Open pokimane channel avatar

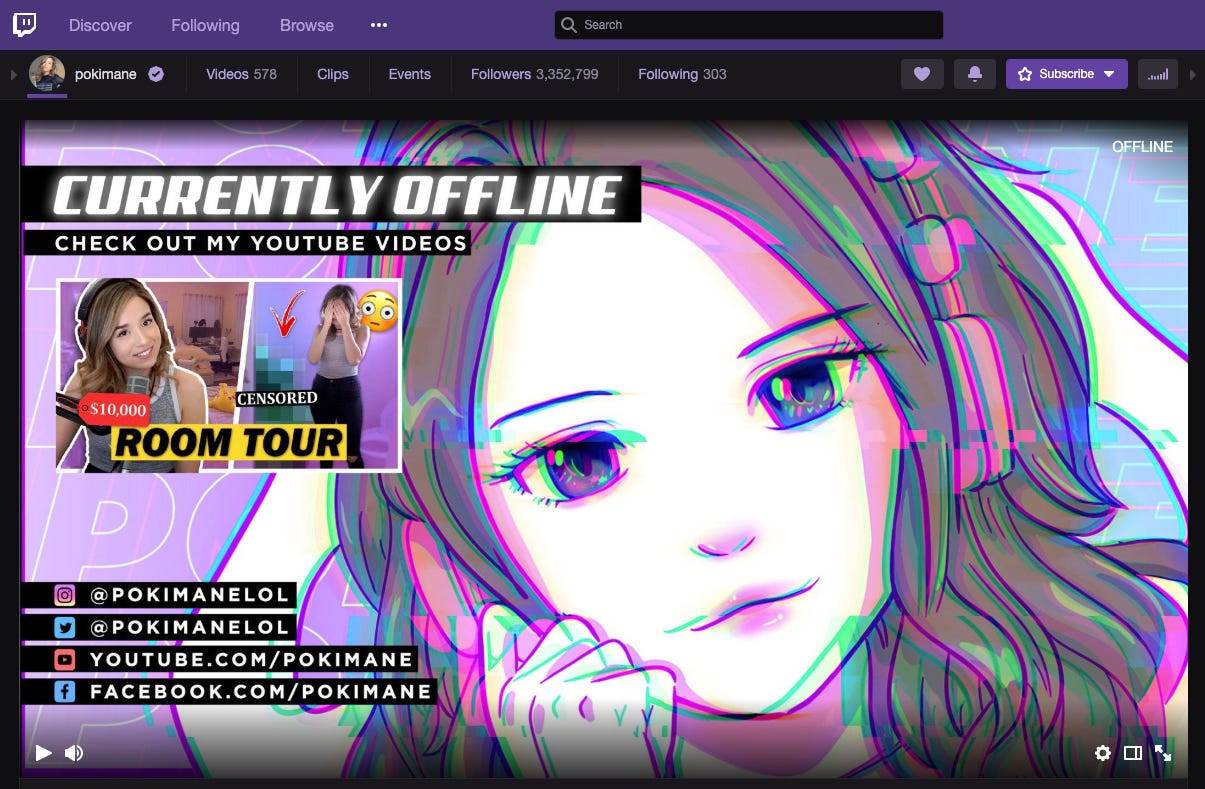47,74
